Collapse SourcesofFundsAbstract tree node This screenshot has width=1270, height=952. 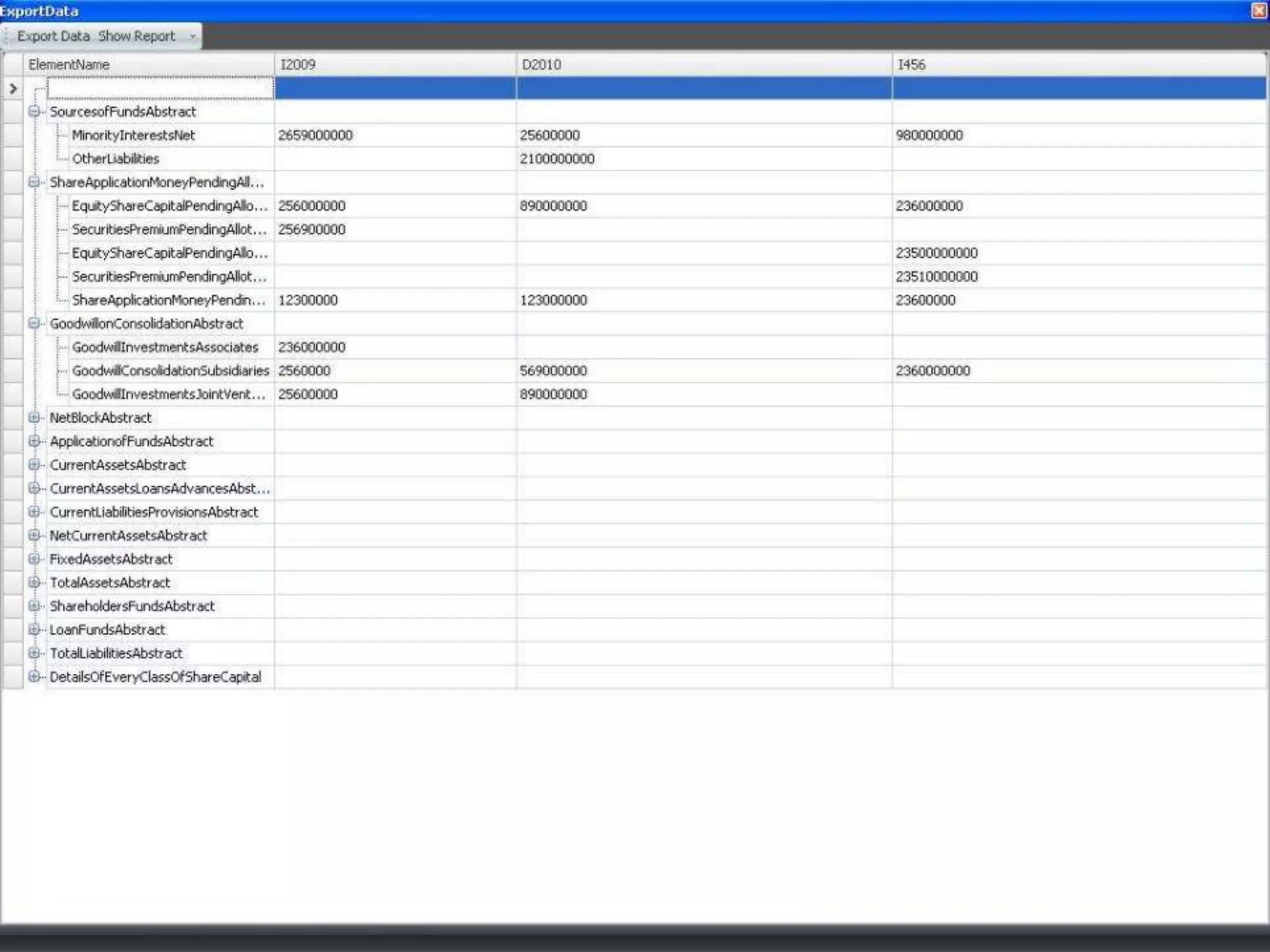34,112
